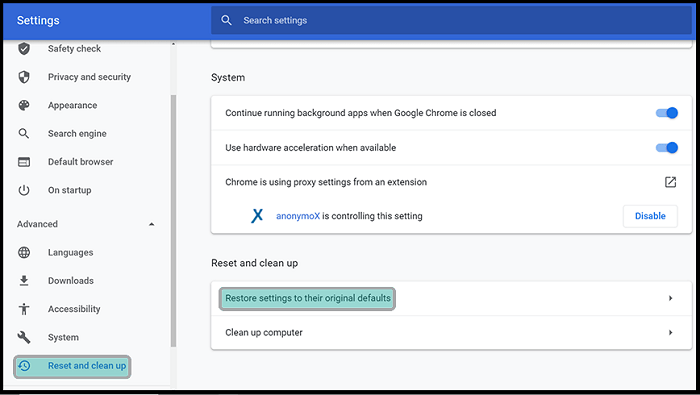The width and height of the screenshot is (700, 395).
Task: Toggle hardware acceleration when available
Action: pyautogui.click(x=667, y=148)
